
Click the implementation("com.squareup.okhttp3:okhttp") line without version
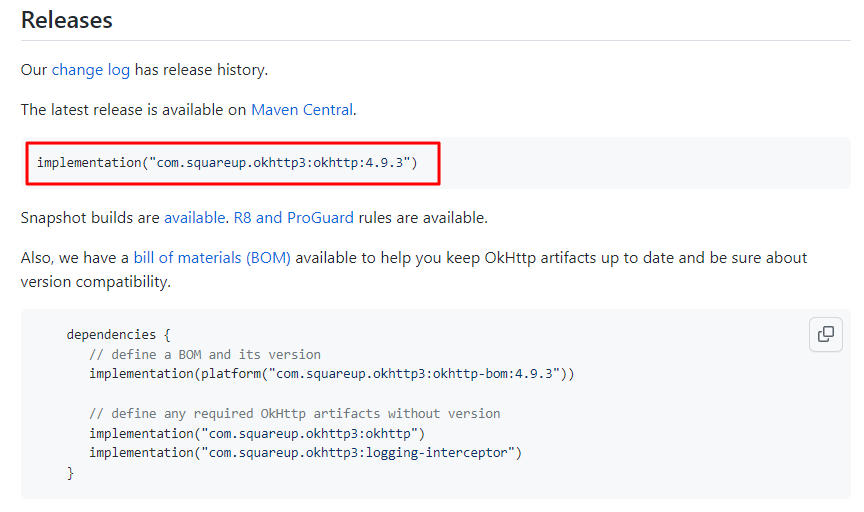tap(257, 433)
